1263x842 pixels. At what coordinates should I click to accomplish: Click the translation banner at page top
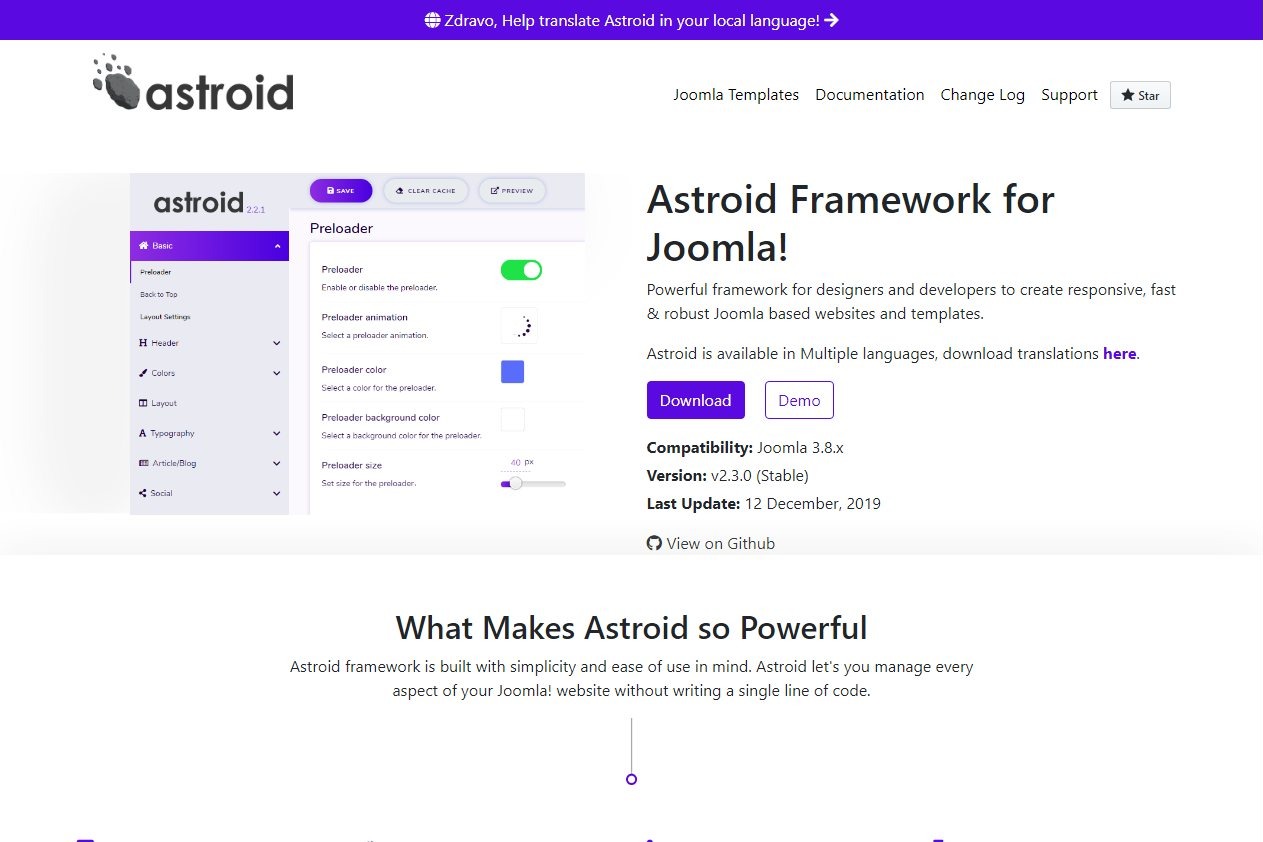pos(631,20)
